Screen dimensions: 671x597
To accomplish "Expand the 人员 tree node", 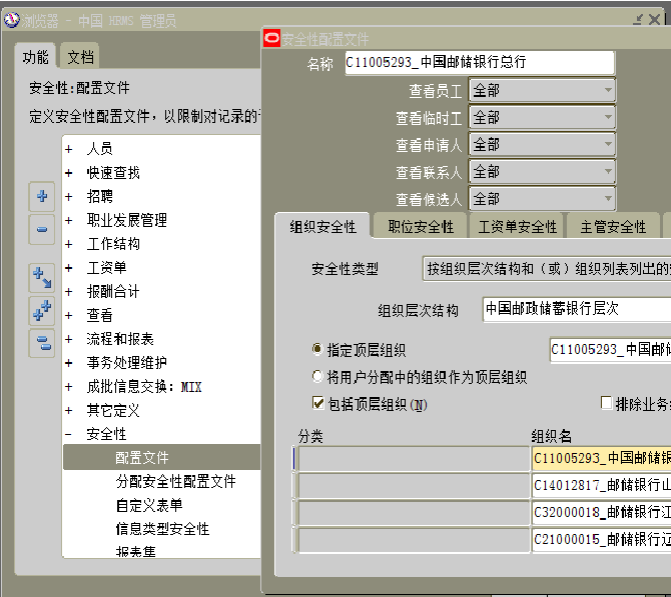I will coord(68,149).
